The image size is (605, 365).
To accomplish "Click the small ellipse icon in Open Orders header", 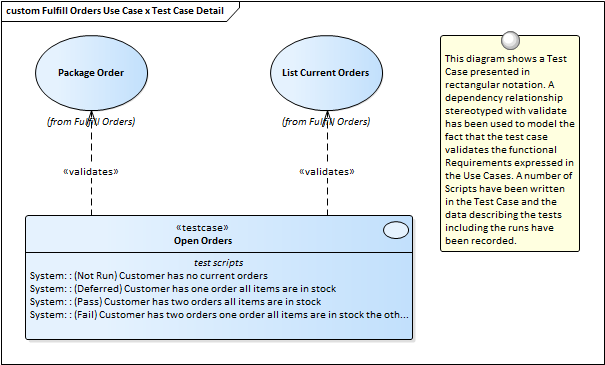I will click(396, 230).
